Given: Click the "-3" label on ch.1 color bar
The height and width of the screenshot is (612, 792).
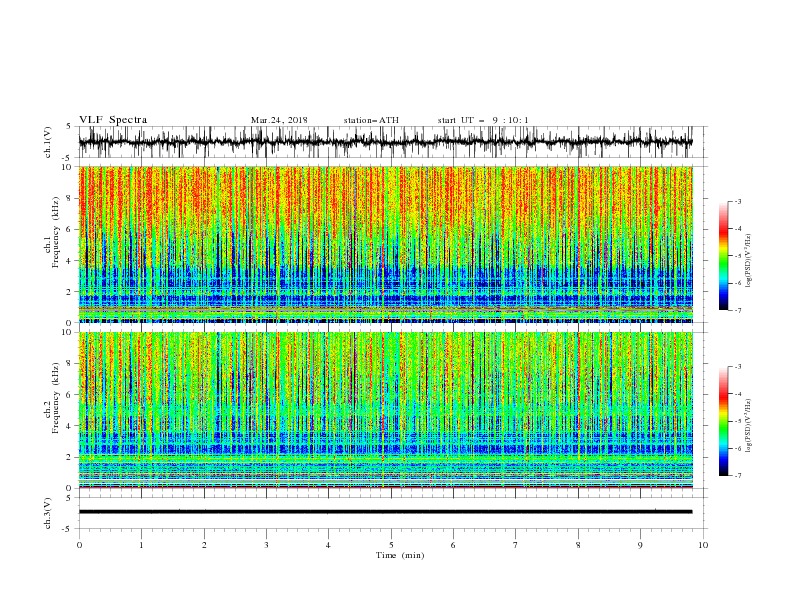Looking at the screenshot, I should coord(738,201).
